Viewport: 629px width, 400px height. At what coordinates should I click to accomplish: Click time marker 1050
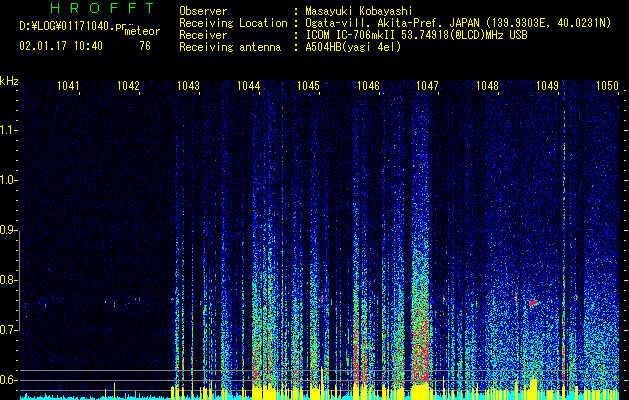coord(607,85)
